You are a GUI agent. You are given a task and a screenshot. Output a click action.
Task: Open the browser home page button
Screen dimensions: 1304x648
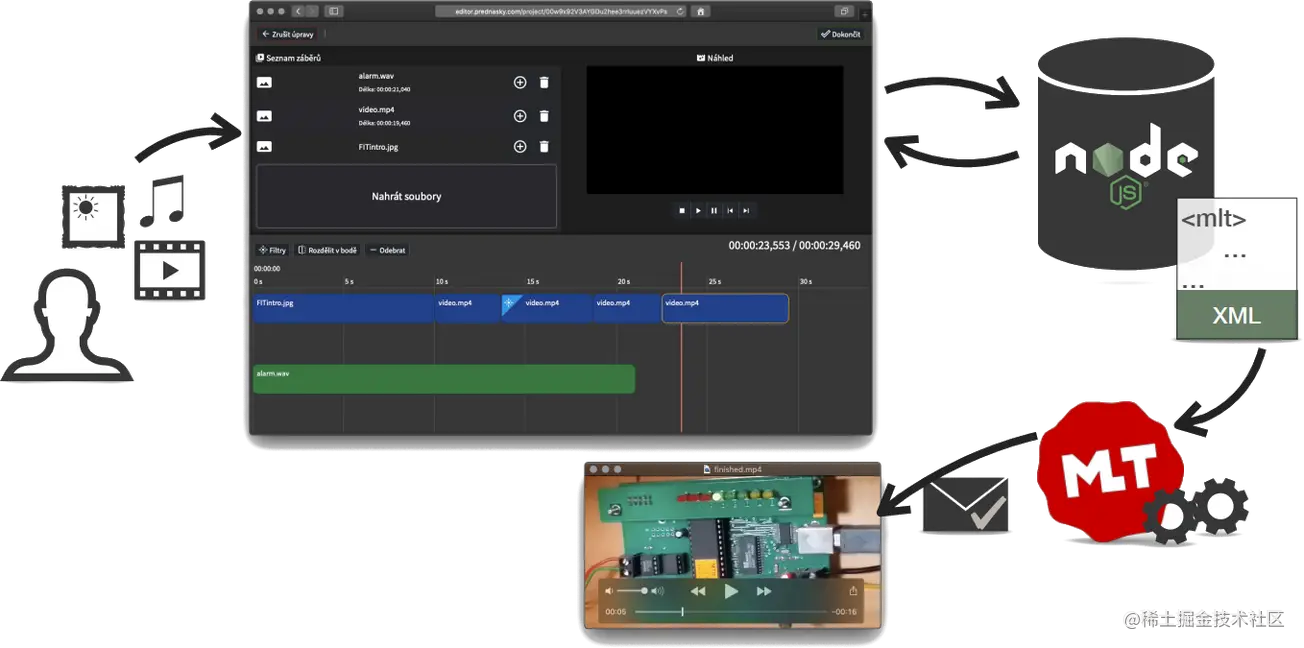[701, 11]
